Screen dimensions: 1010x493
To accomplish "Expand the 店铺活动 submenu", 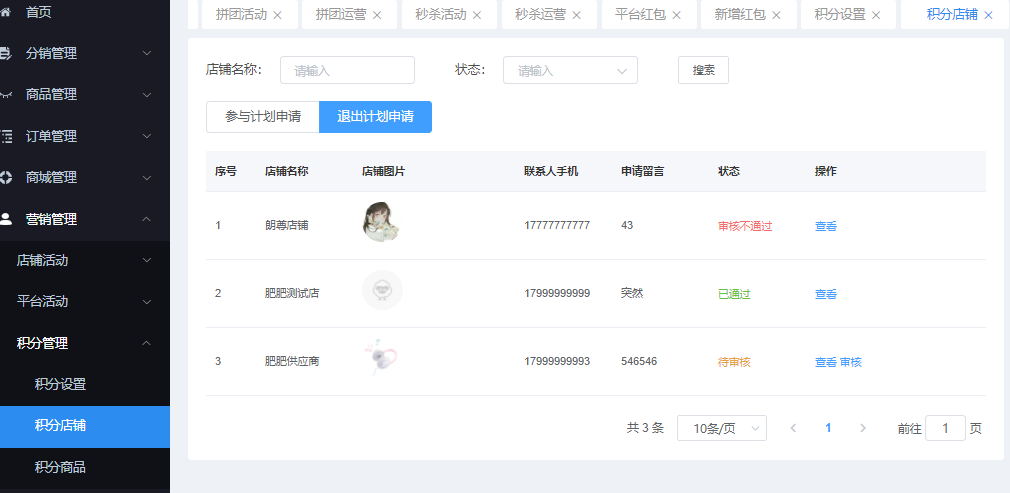I will pyautogui.click(x=85, y=260).
